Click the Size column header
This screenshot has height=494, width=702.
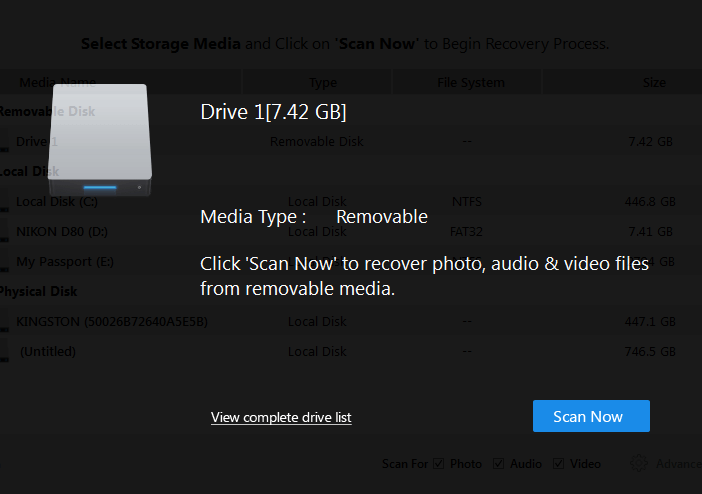(x=654, y=82)
